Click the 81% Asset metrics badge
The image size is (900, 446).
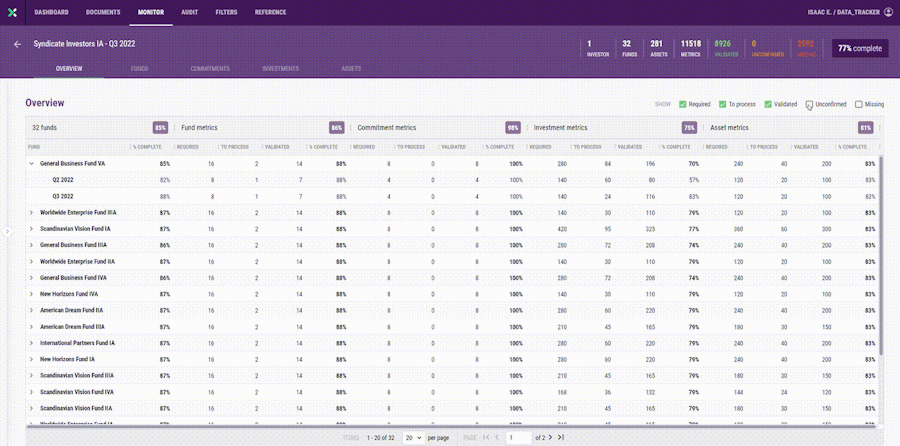pyautogui.click(x=866, y=127)
